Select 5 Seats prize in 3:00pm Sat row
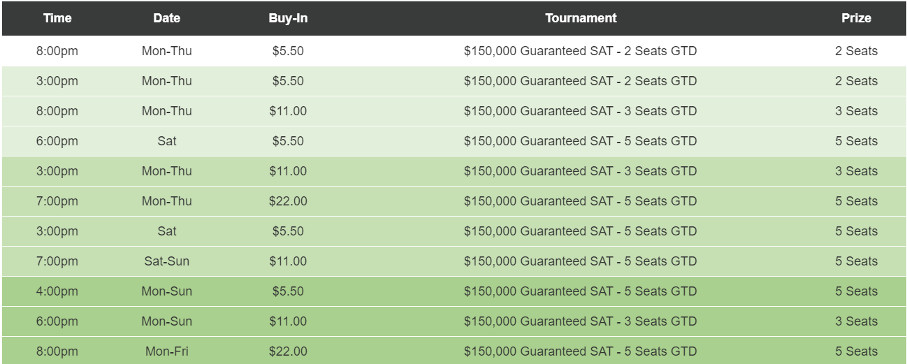The width and height of the screenshot is (907, 364). point(856,231)
